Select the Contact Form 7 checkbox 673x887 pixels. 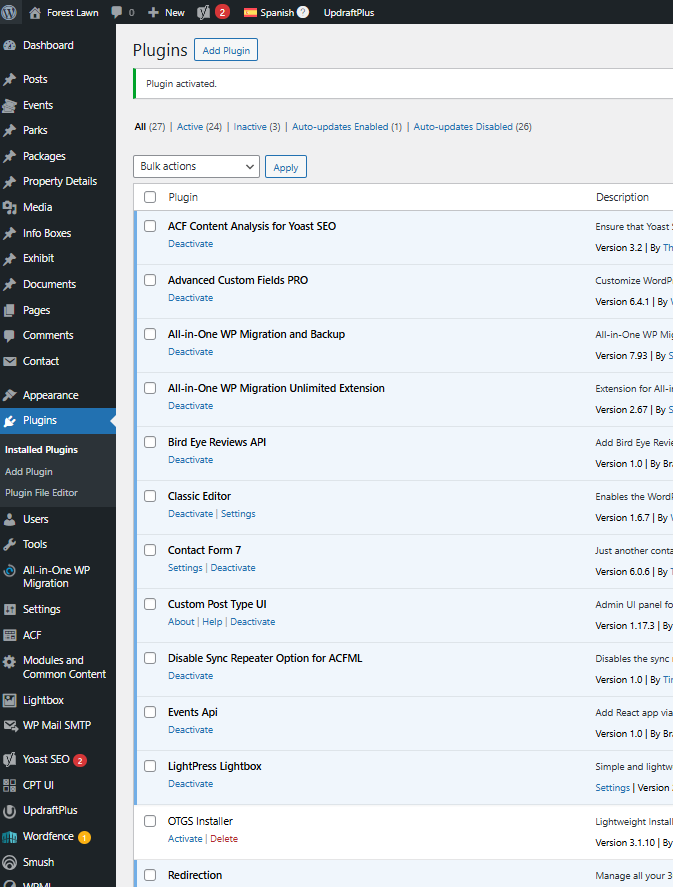[150, 550]
